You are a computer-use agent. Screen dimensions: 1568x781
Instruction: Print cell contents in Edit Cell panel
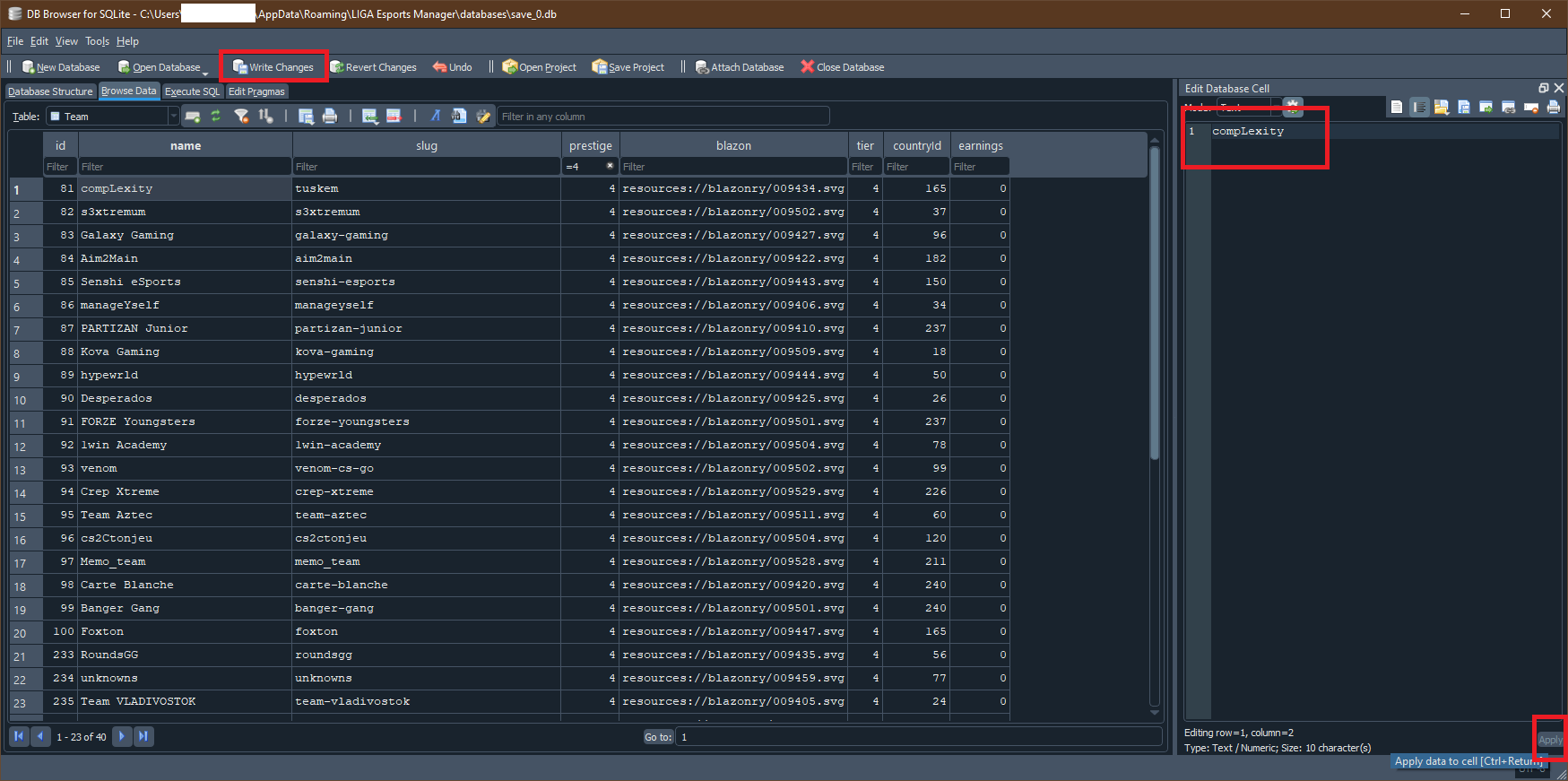pyautogui.click(x=1554, y=108)
